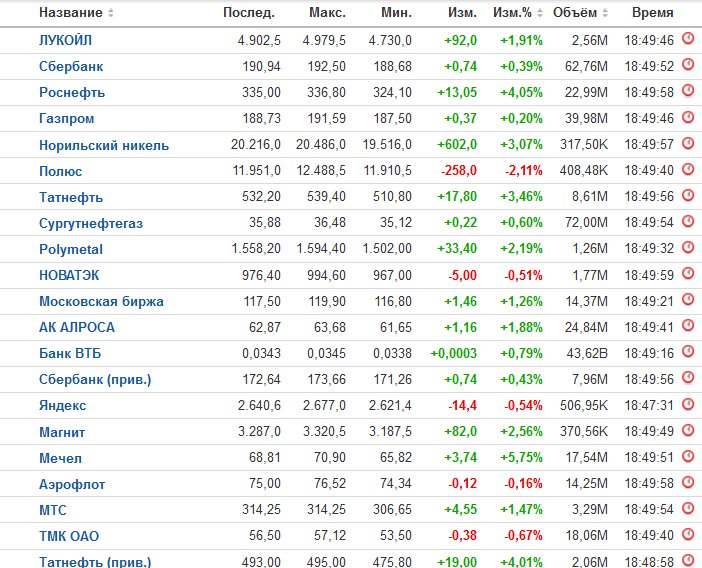Click the clock icon in АК АЛРОСА row

point(688,325)
